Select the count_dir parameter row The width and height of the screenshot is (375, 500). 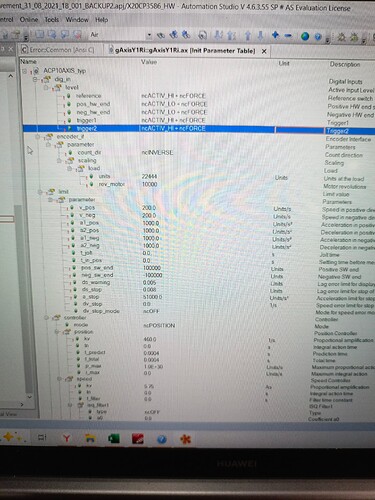(x=198, y=153)
